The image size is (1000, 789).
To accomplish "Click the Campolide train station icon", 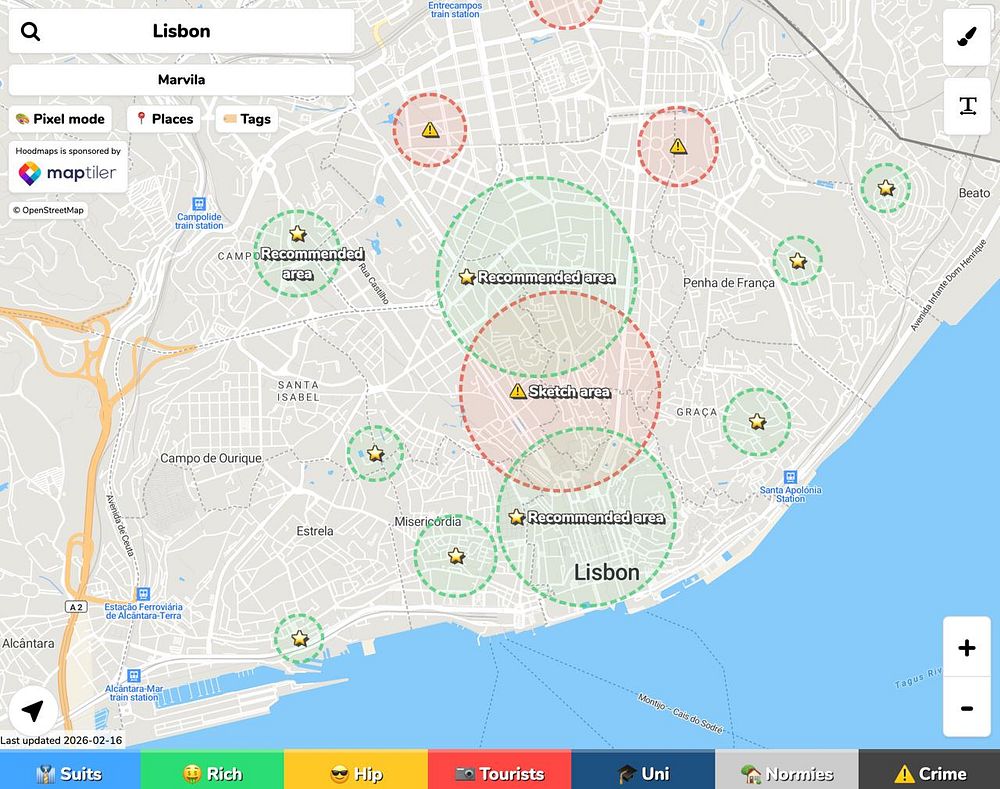I will tap(199, 204).
